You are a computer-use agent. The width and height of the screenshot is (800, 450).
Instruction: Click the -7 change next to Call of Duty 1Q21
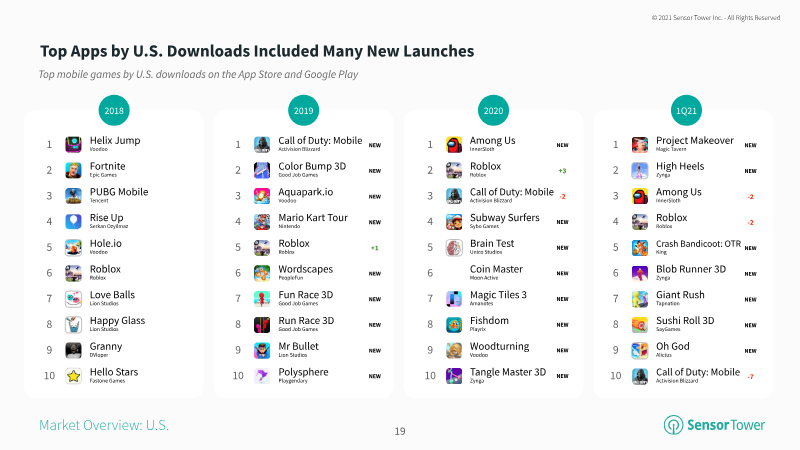(x=751, y=377)
